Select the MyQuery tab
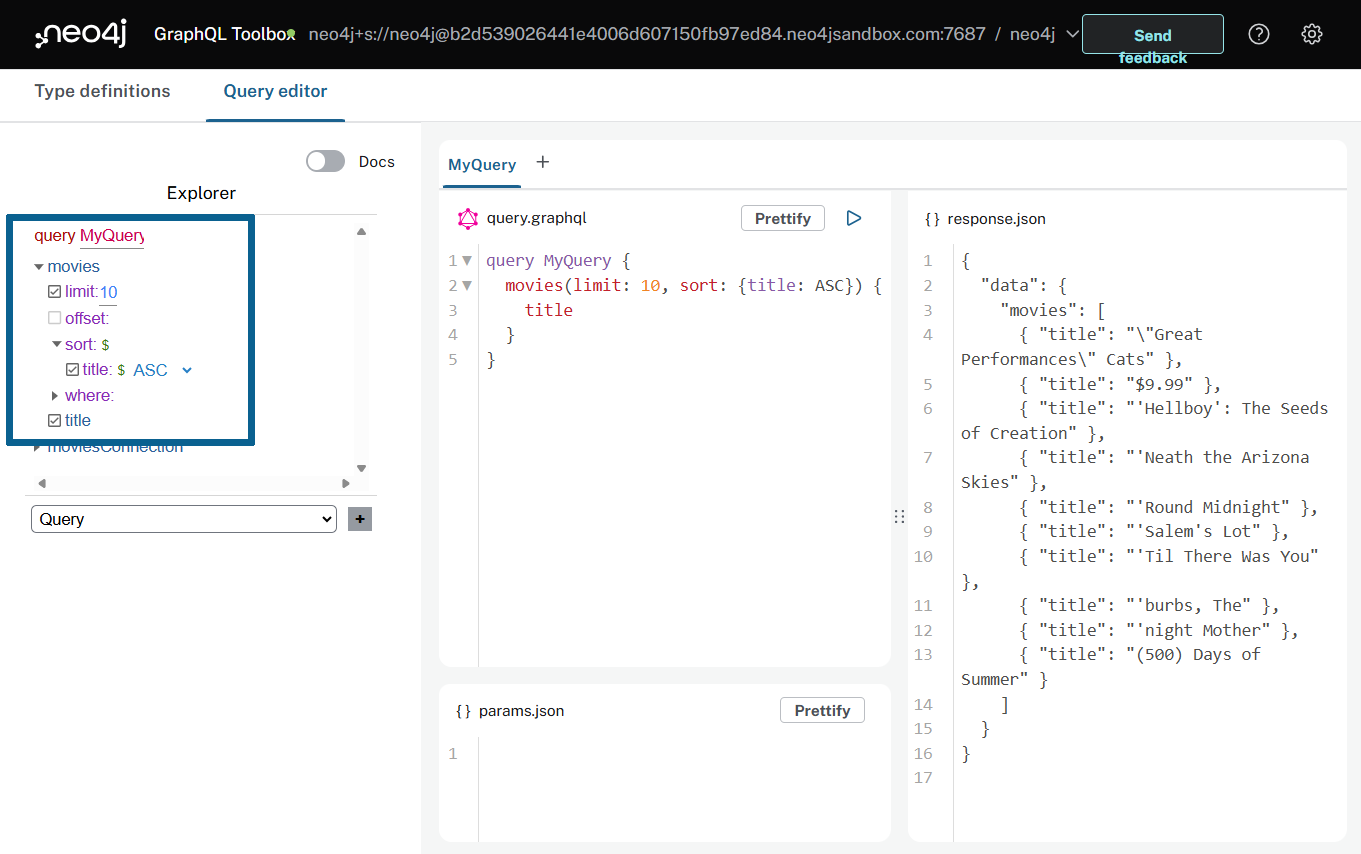 [x=482, y=165]
